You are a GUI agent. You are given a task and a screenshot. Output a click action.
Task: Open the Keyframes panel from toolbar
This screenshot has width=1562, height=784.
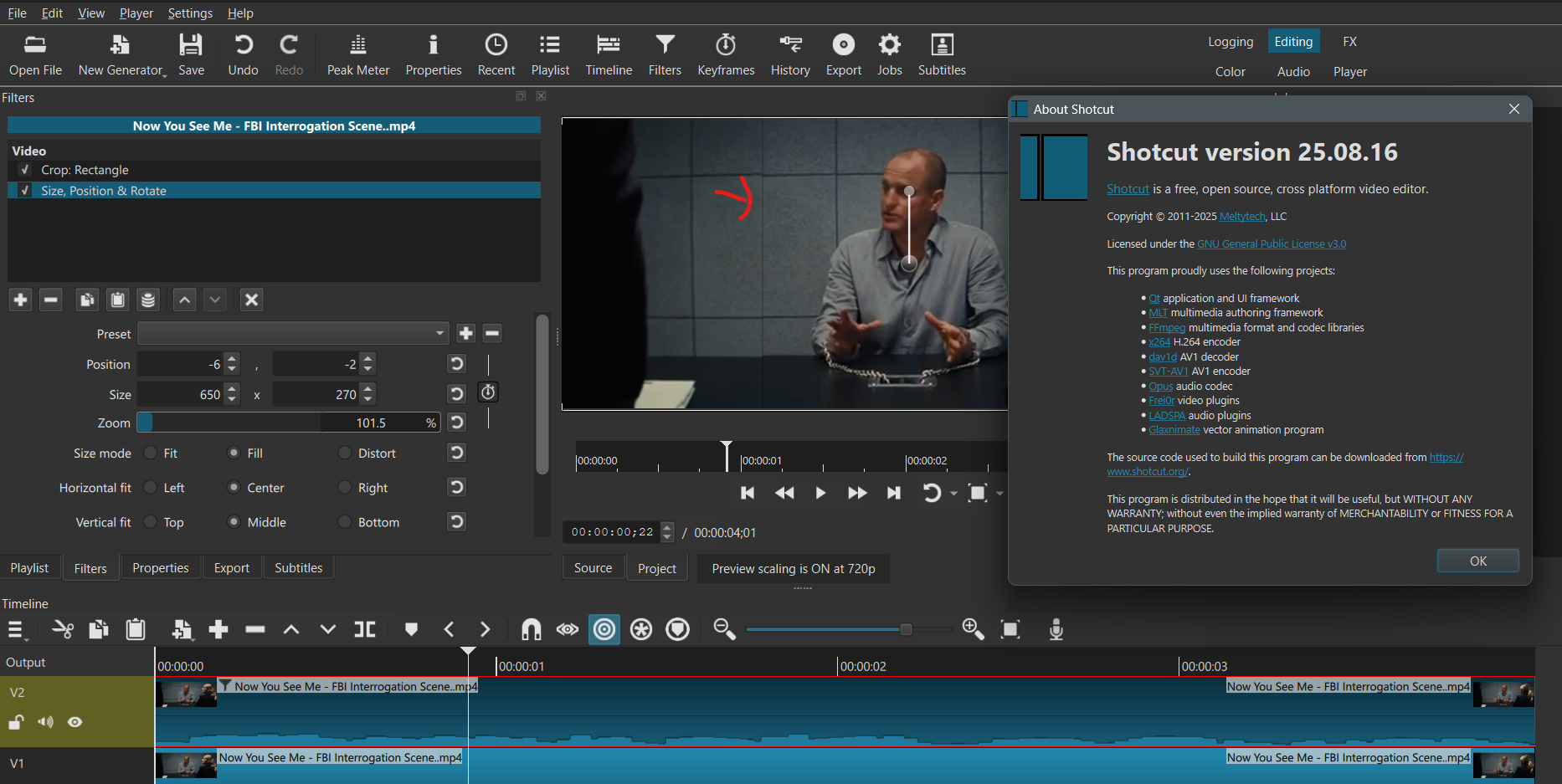tap(726, 55)
